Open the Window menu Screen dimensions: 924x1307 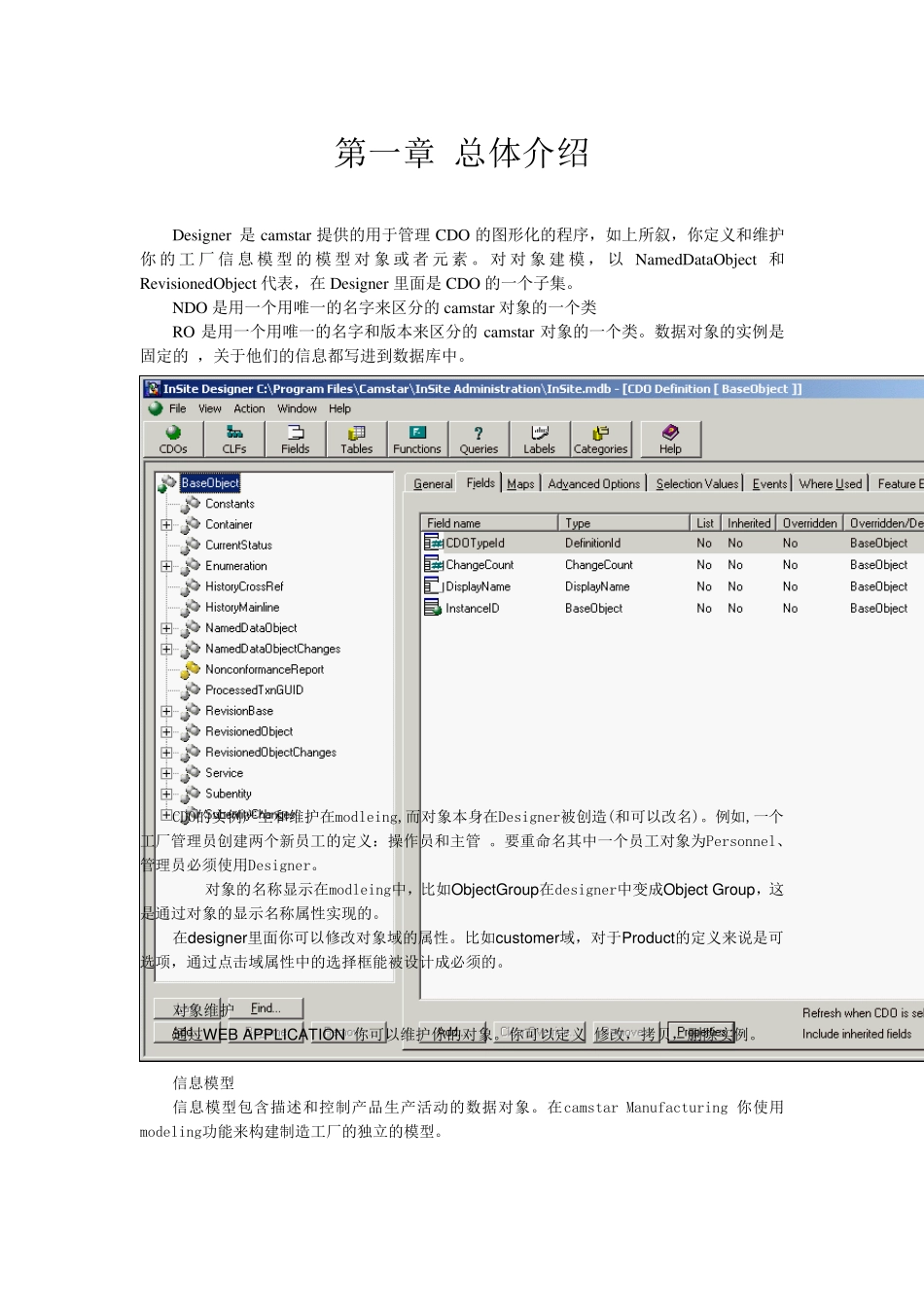pos(297,408)
